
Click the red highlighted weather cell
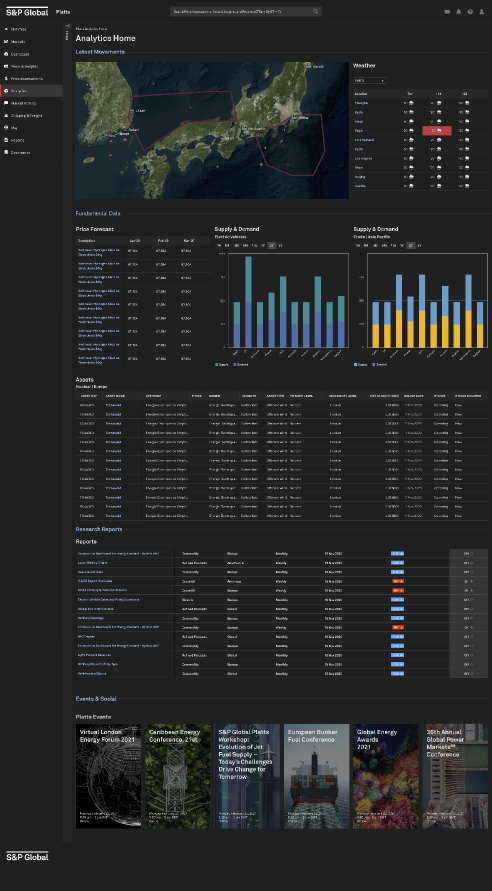coord(437,131)
